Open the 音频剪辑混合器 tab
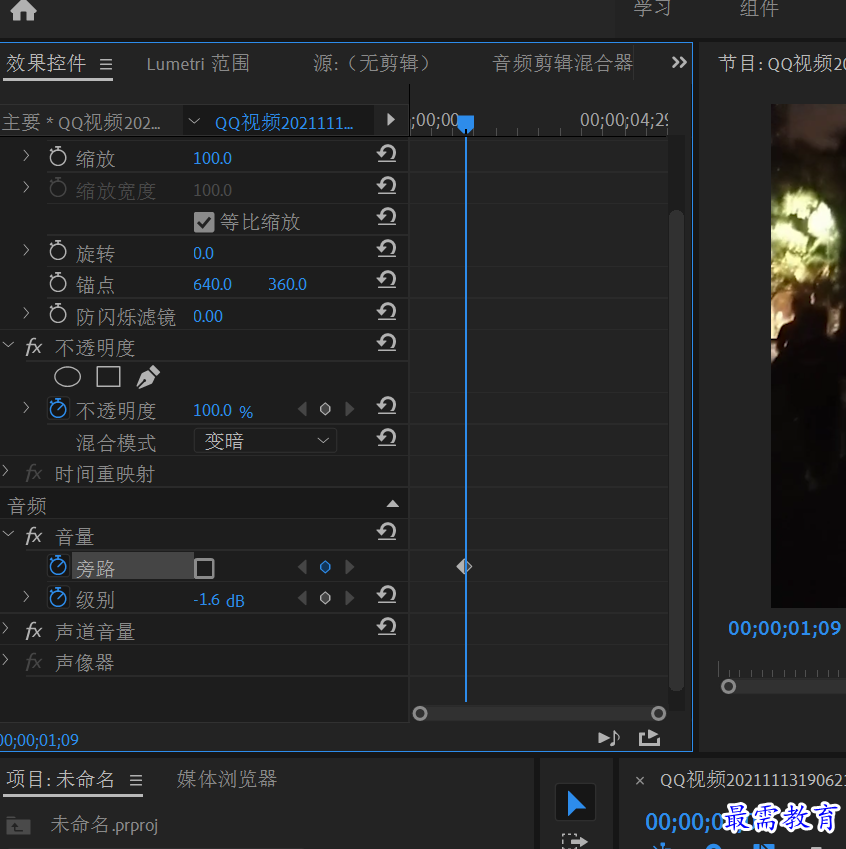 (x=562, y=63)
